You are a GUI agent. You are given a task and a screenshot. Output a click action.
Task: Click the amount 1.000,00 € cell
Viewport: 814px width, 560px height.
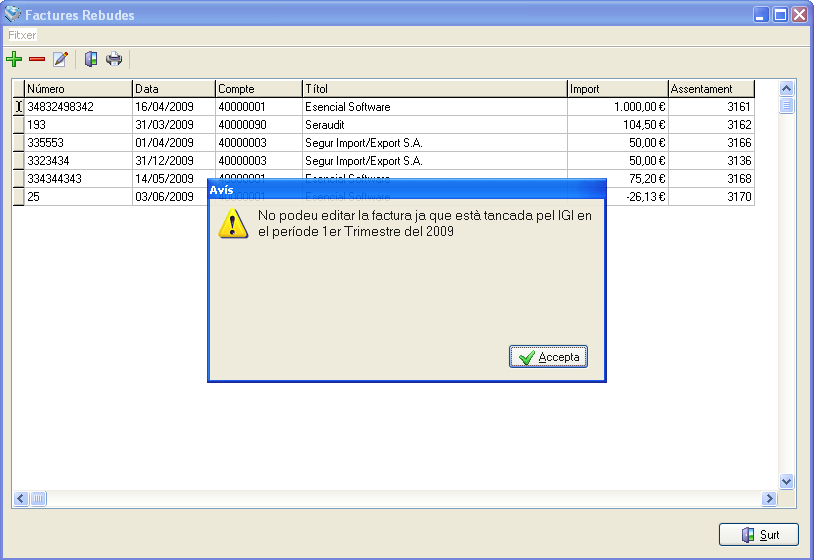617,107
